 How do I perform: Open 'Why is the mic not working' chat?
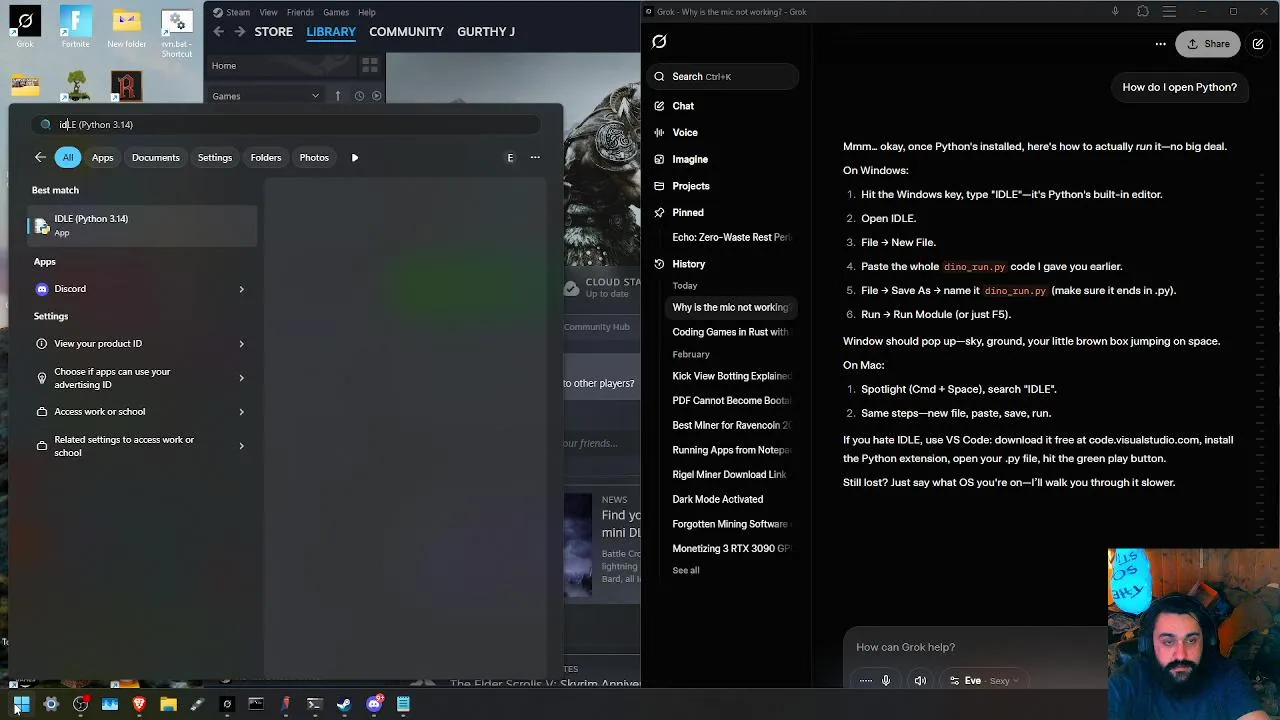click(x=731, y=307)
